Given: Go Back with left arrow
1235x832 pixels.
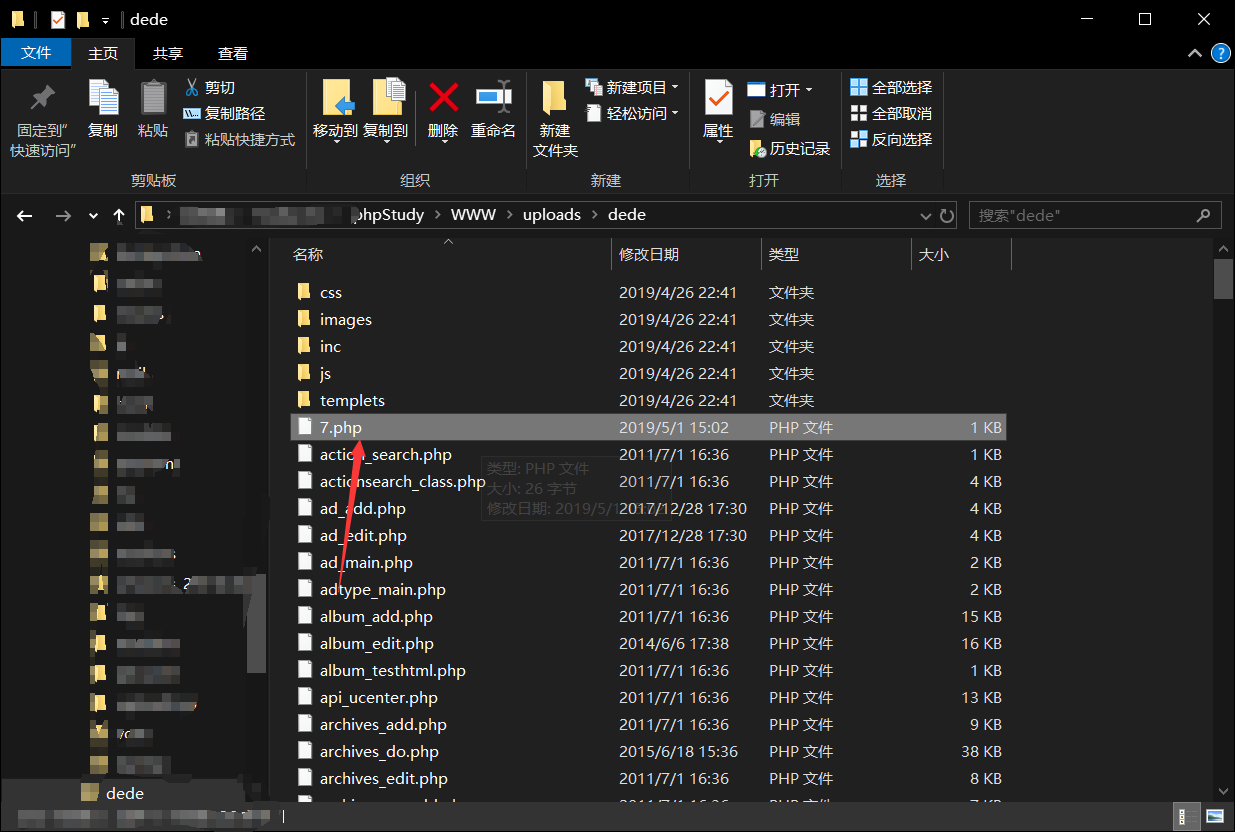Looking at the screenshot, I should click(25, 215).
